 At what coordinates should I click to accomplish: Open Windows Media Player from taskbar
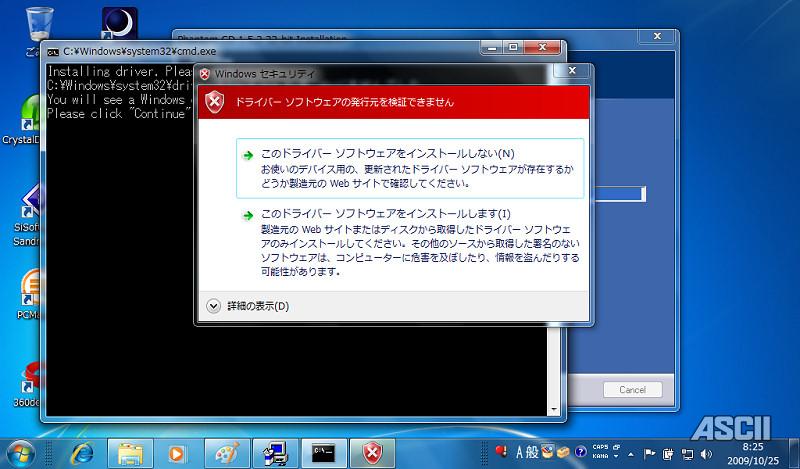tap(178, 453)
